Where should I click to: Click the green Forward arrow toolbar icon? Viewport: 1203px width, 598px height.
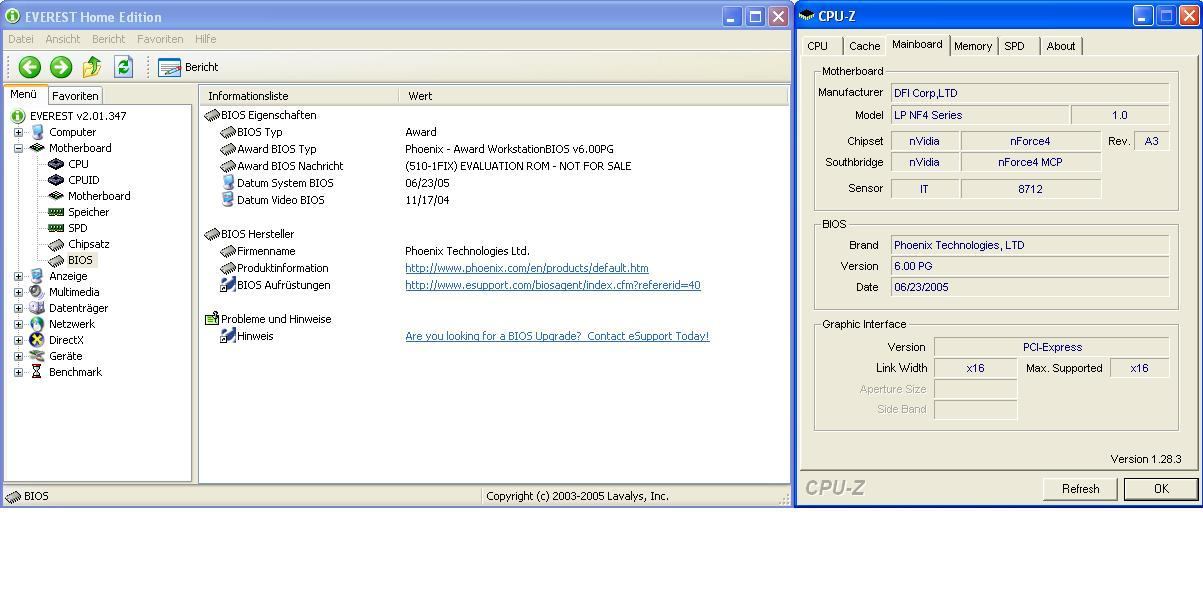61,67
